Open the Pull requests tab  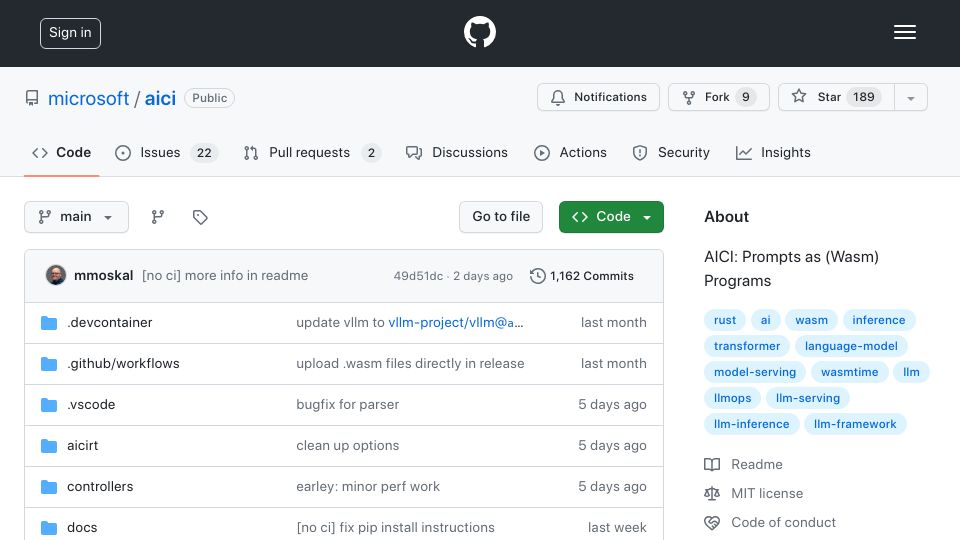point(312,152)
